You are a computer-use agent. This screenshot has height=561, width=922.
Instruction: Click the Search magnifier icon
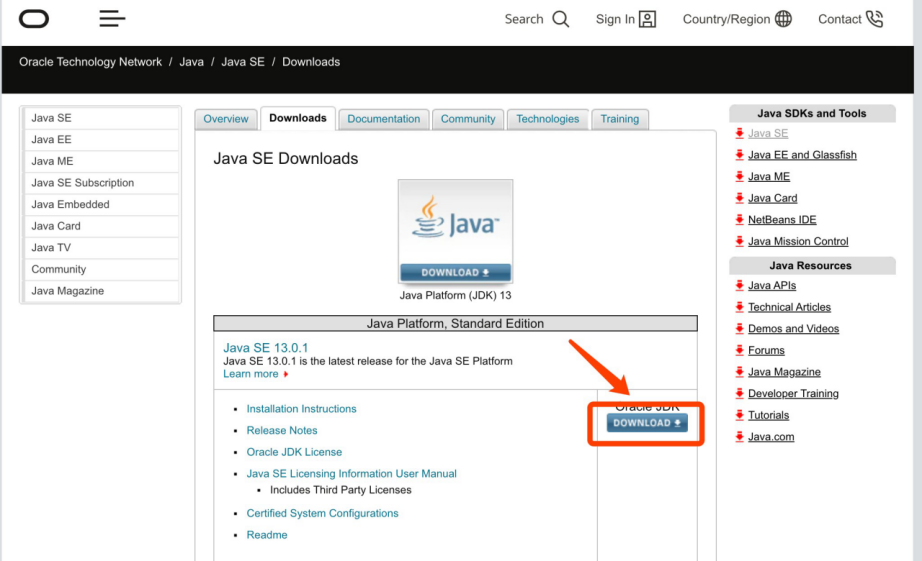(561, 19)
